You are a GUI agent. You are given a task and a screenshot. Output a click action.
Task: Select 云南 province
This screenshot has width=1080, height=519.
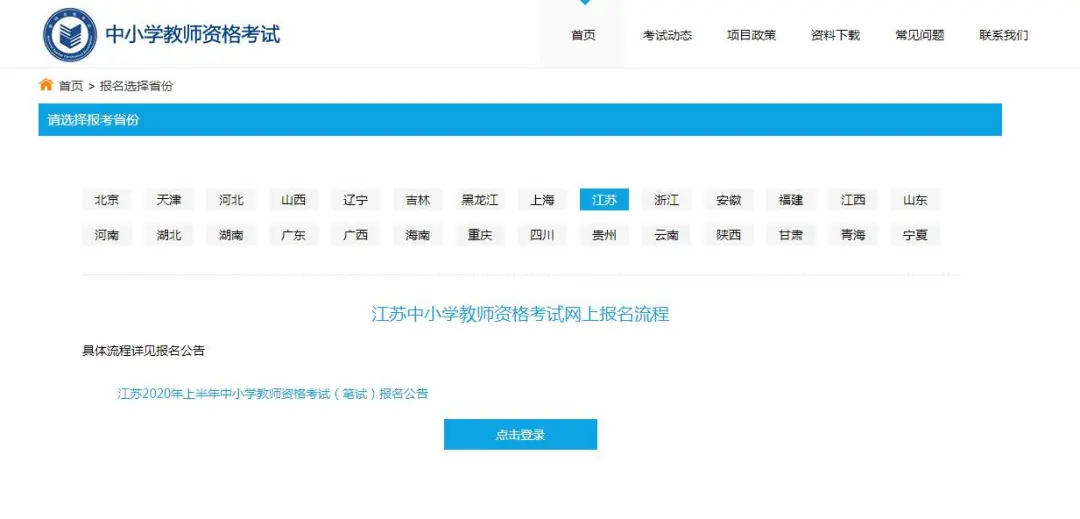pyautogui.click(x=667, y=235)
